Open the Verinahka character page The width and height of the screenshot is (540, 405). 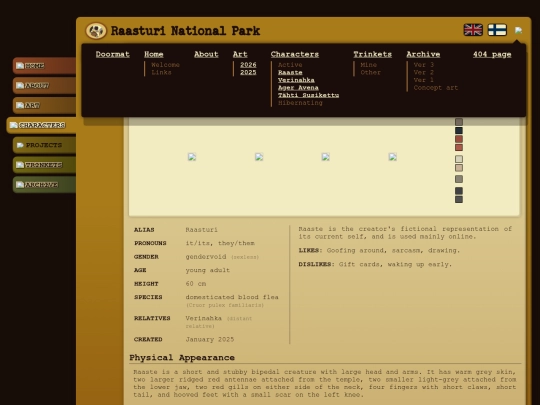click(296, 80)
